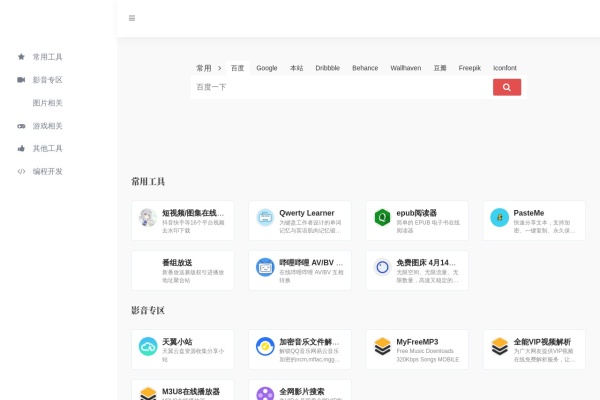Image resolution: width=600 pixels, height=400 pixels.
Task: Click the 哔哩哔哩 AV/BV converter icon
Action: pyautogui.click(x=265, y=268)
